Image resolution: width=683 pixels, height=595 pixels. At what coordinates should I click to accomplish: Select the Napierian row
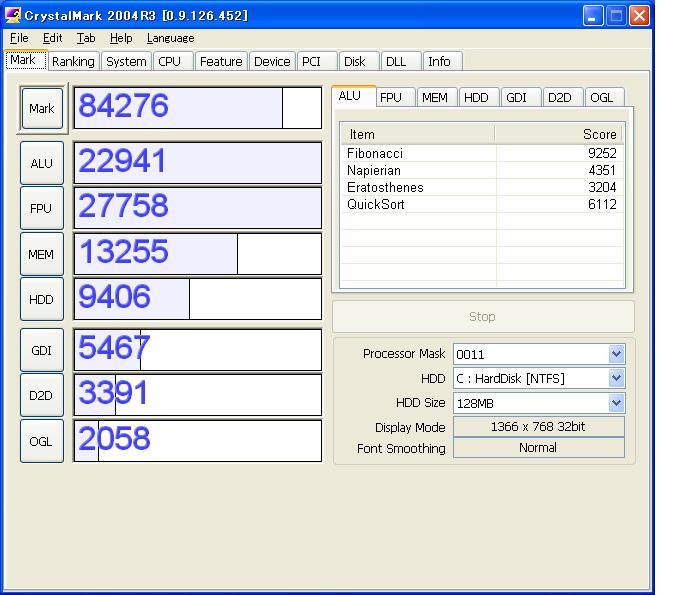coord(482,170)
